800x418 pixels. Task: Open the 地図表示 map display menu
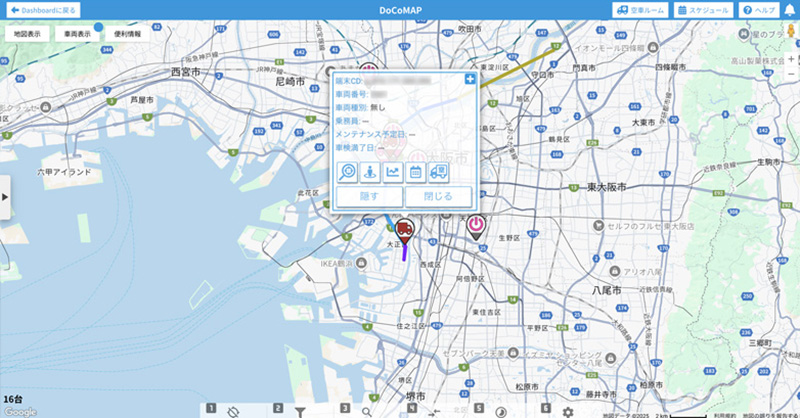[x=27, y=33]
